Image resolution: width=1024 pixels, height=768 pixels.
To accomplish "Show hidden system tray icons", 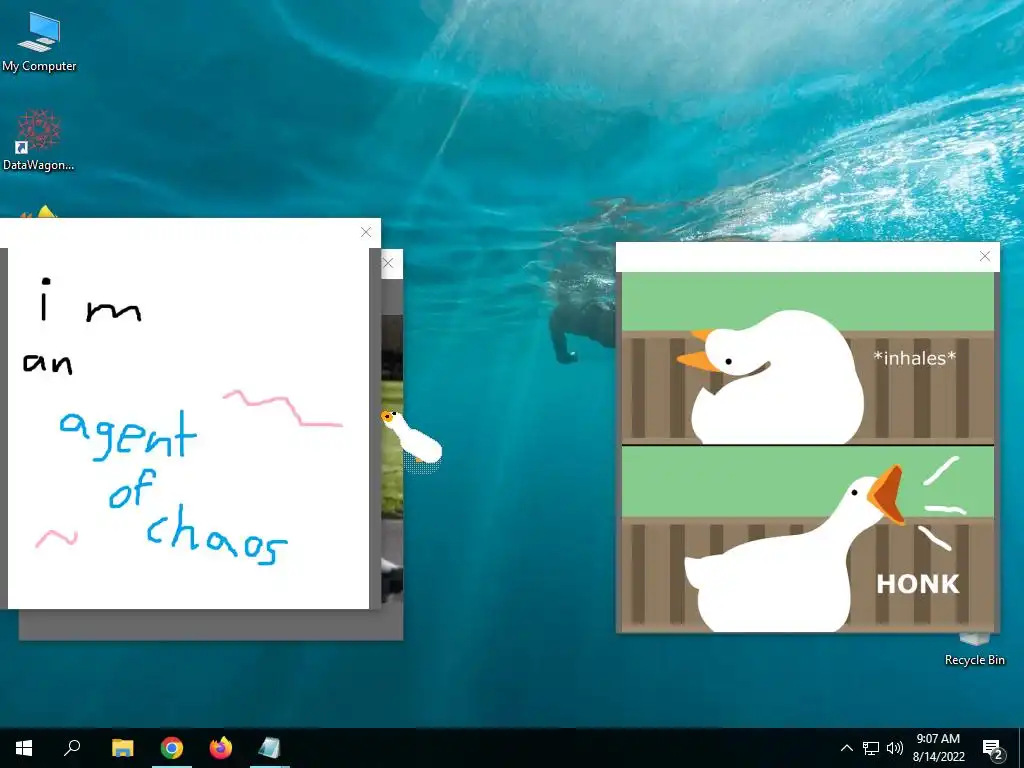I will 846,748.
